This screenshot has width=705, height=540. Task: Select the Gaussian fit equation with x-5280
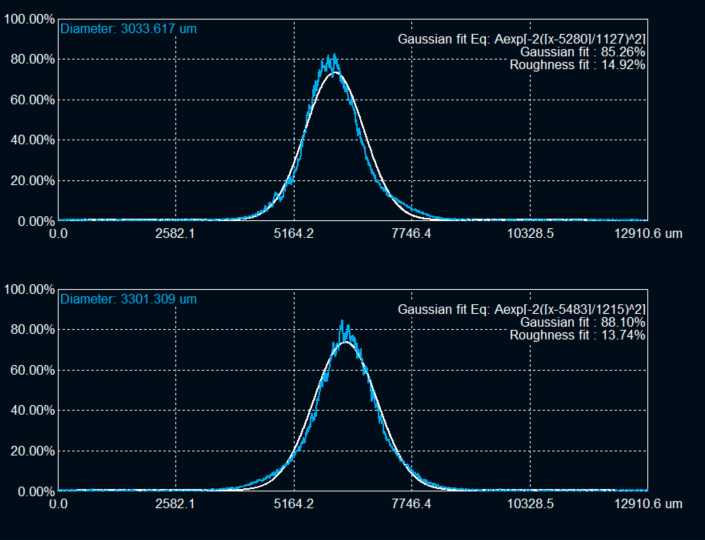tap(521, 39)
